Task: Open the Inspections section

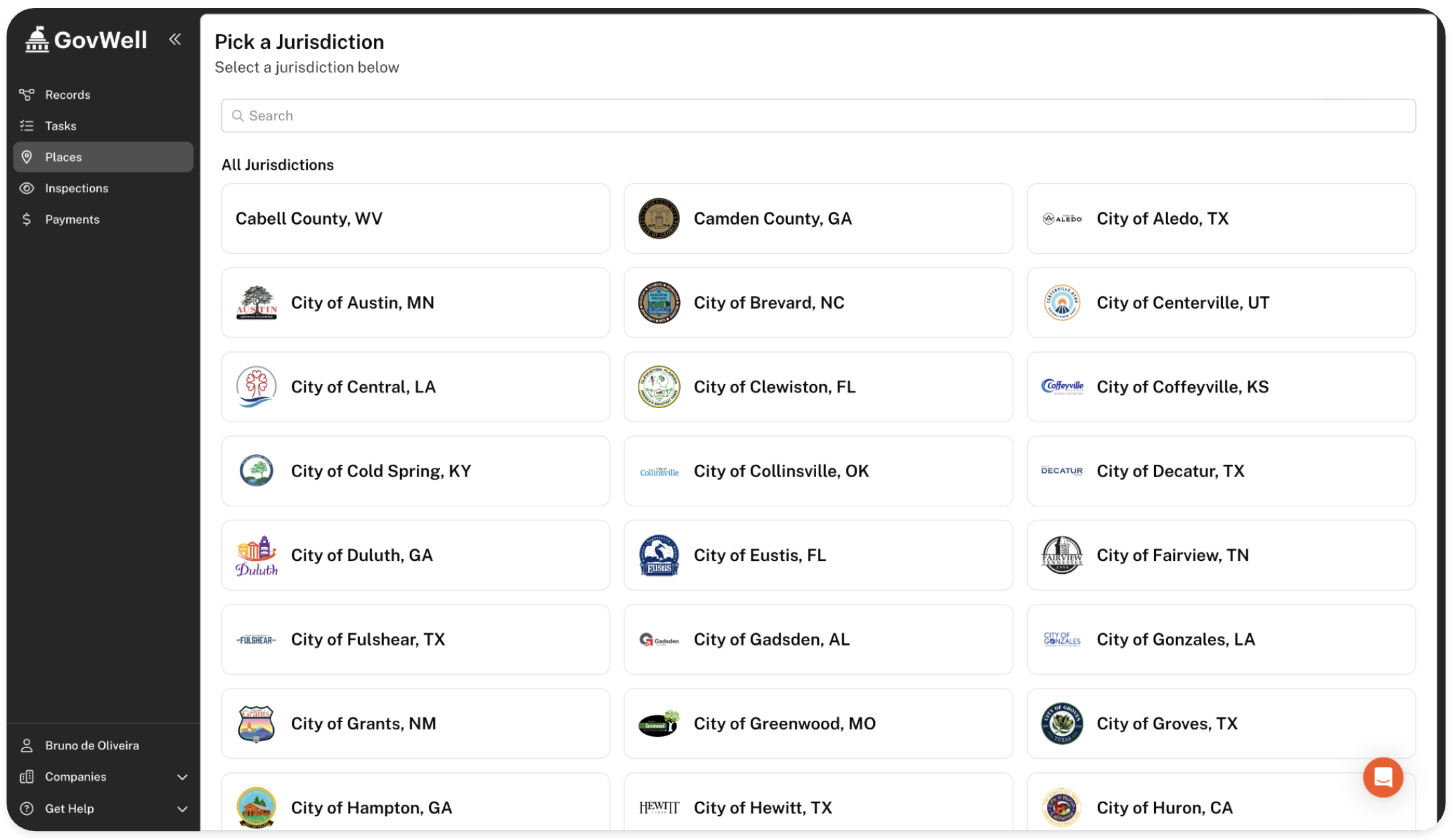Action: click(x=77, y=188)
